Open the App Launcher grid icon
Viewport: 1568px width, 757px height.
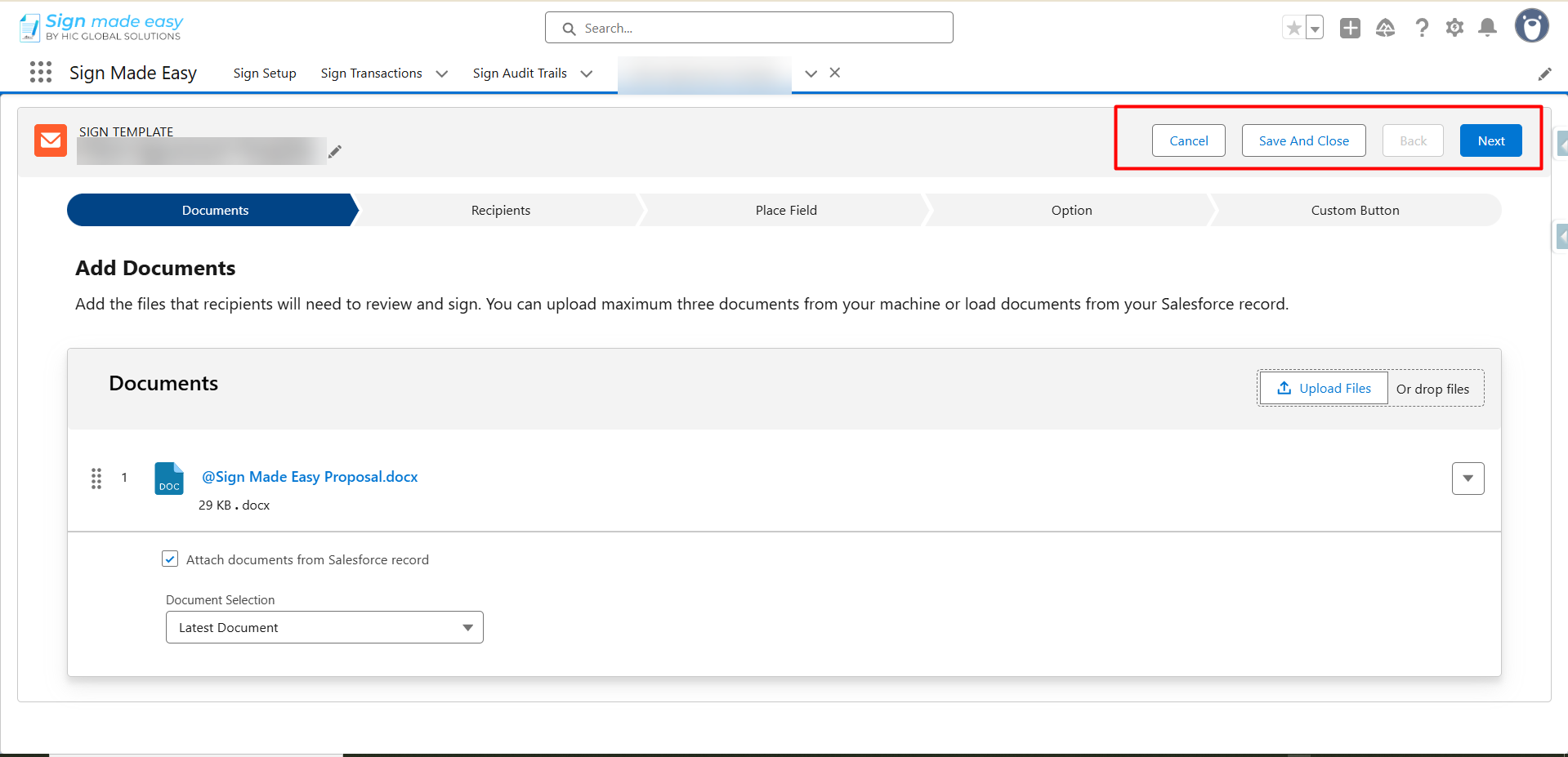40,73
